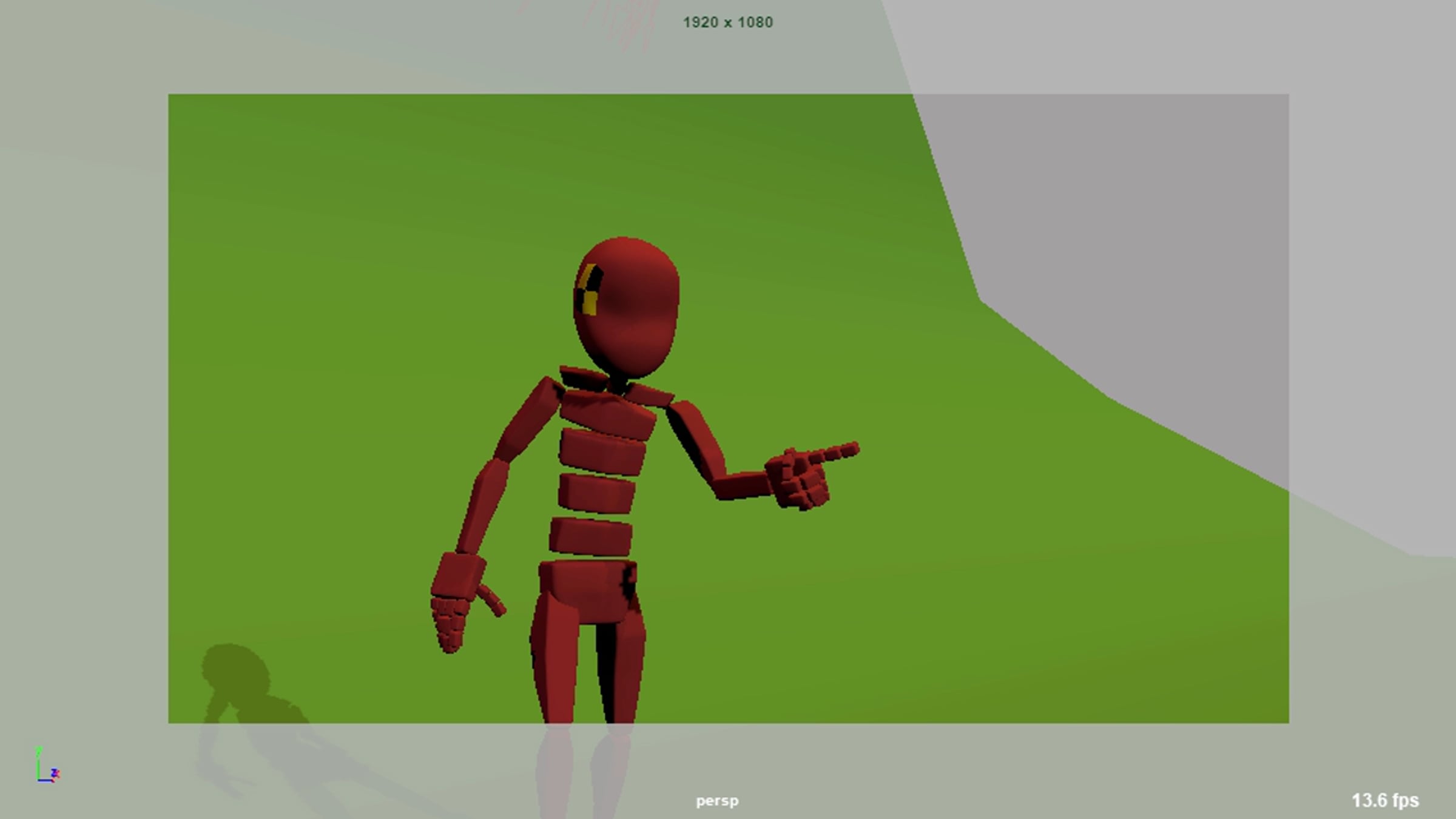This screenshot has height=819, width=1456.
Task: Click the 13.6 fps frame rate display
Action: 1384,800
